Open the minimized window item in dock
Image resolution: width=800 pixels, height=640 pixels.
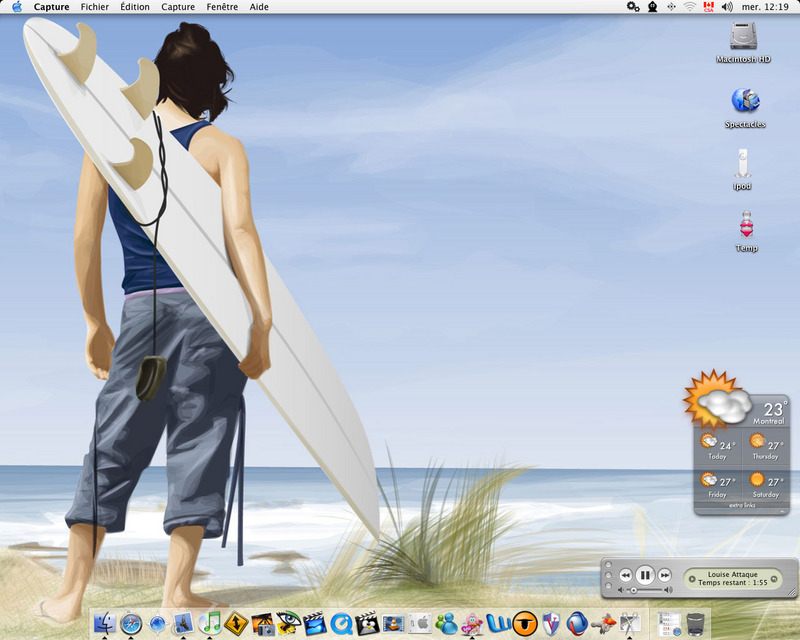pyautogui.click(x=669, y=623)
